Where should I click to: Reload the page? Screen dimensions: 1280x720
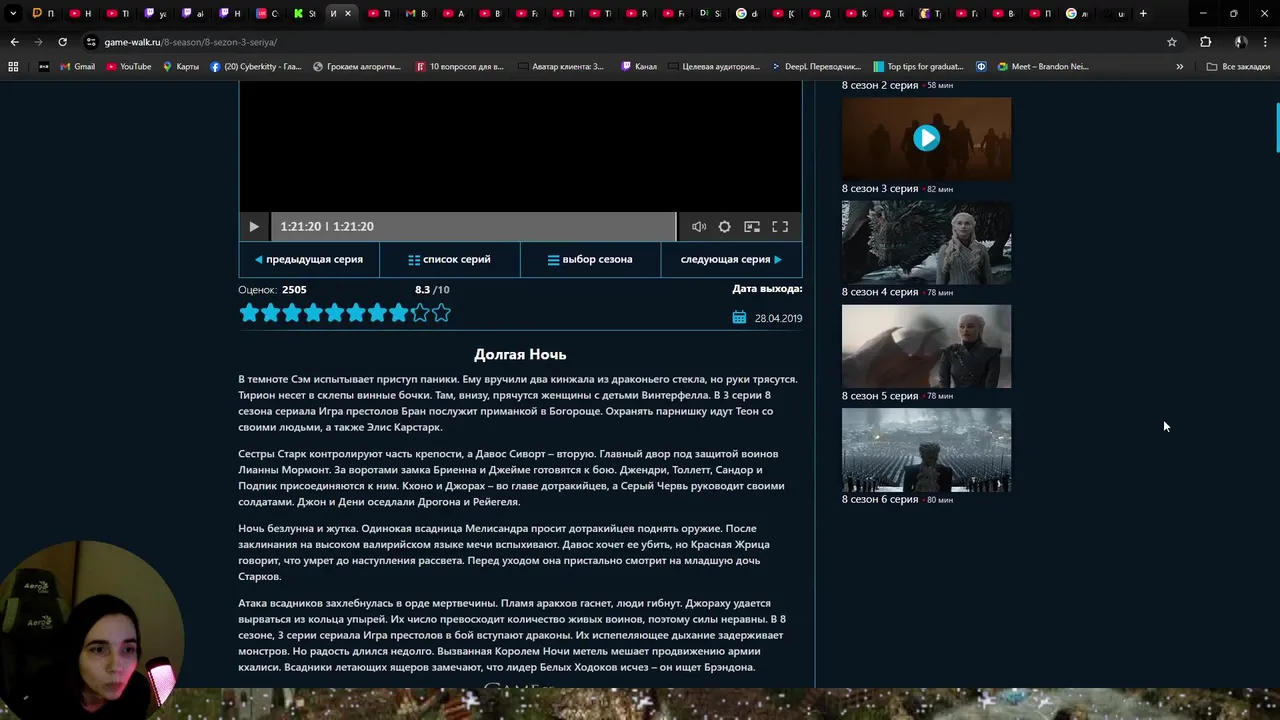(62, 42)
